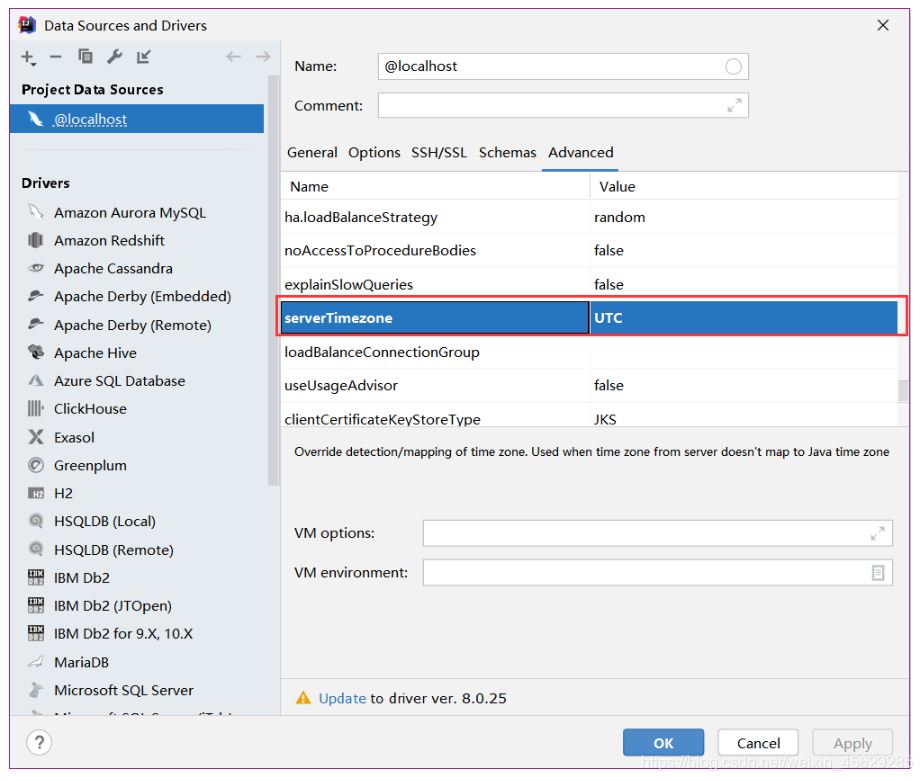Click the Update driver link
Image resolution: width=923 pixels, height=781 pixels.
point(342,698)
